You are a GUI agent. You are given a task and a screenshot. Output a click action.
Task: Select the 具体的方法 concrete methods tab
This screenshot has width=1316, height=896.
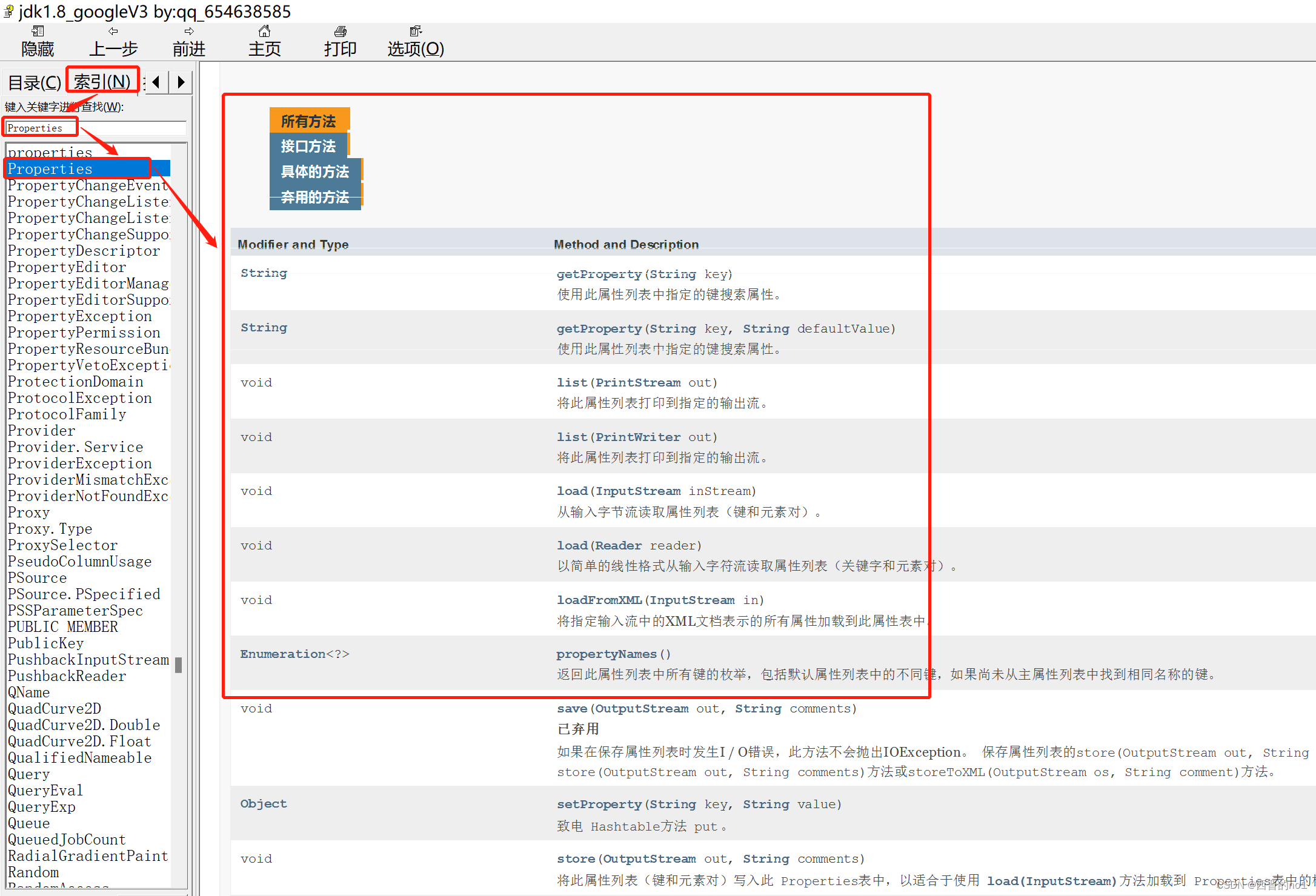[x=315, y=171]
